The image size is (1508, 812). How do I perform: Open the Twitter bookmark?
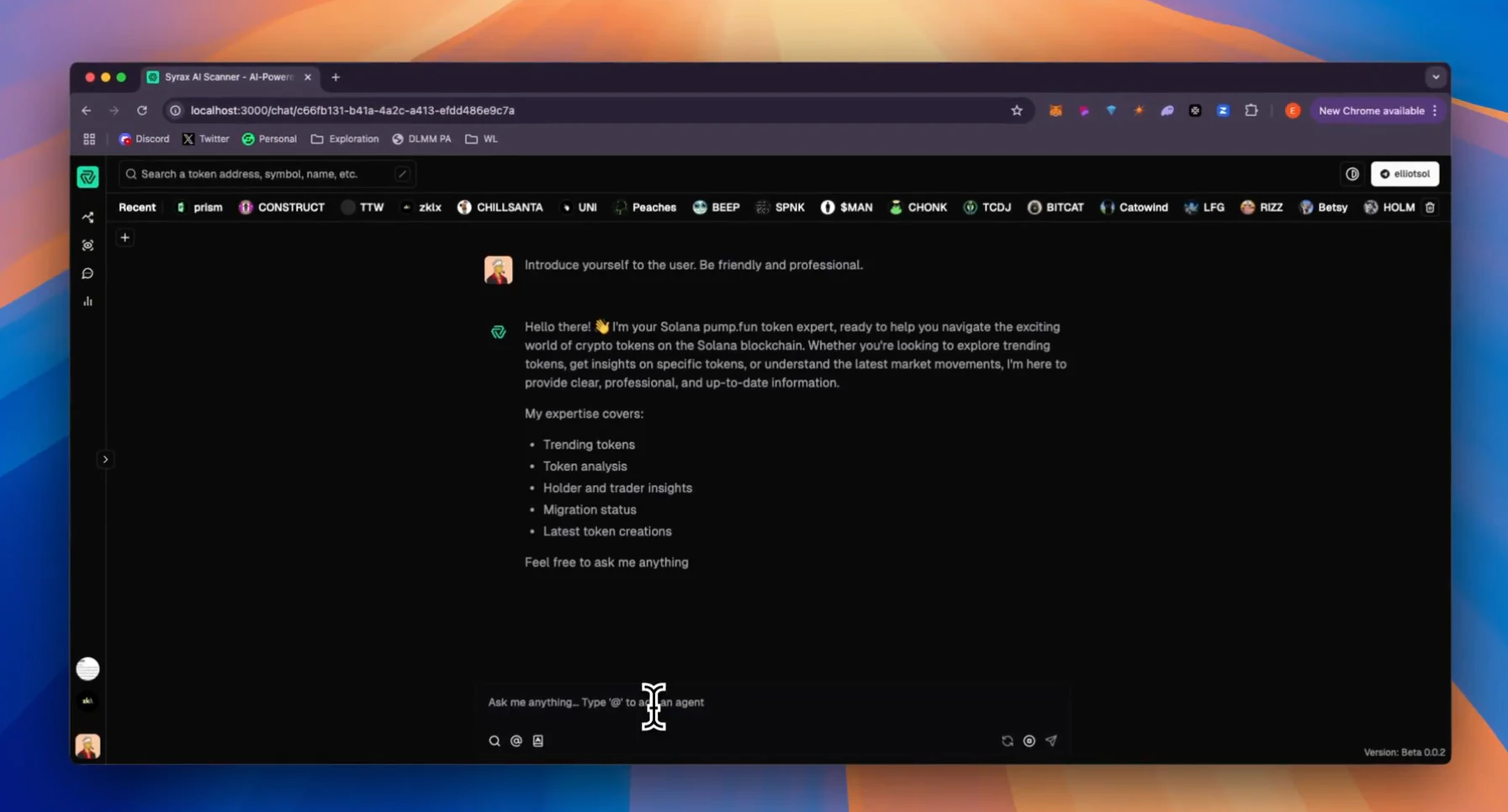coord(206,139)
